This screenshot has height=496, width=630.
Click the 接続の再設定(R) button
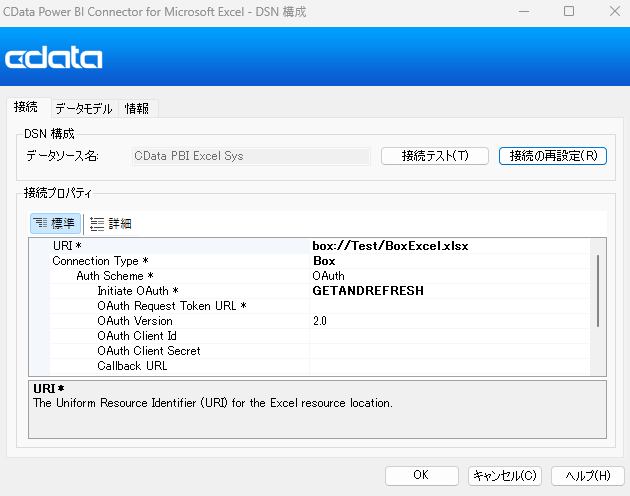552,156
